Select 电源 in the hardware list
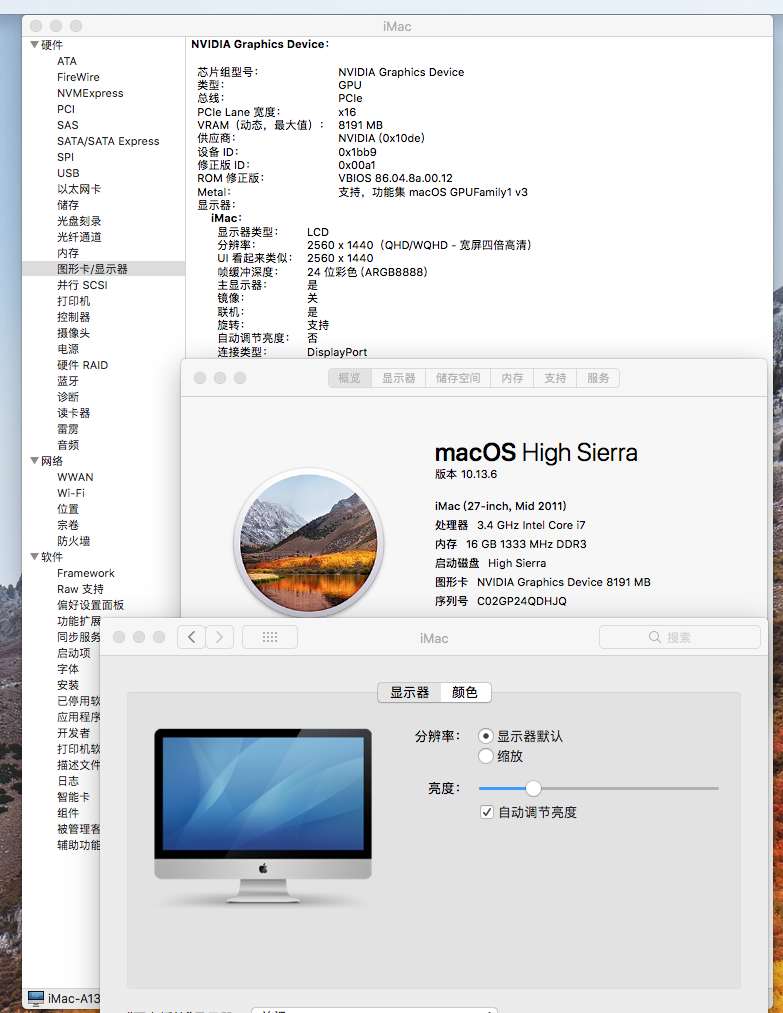Viewport: 783px width, 1013px height. point(68,349)
